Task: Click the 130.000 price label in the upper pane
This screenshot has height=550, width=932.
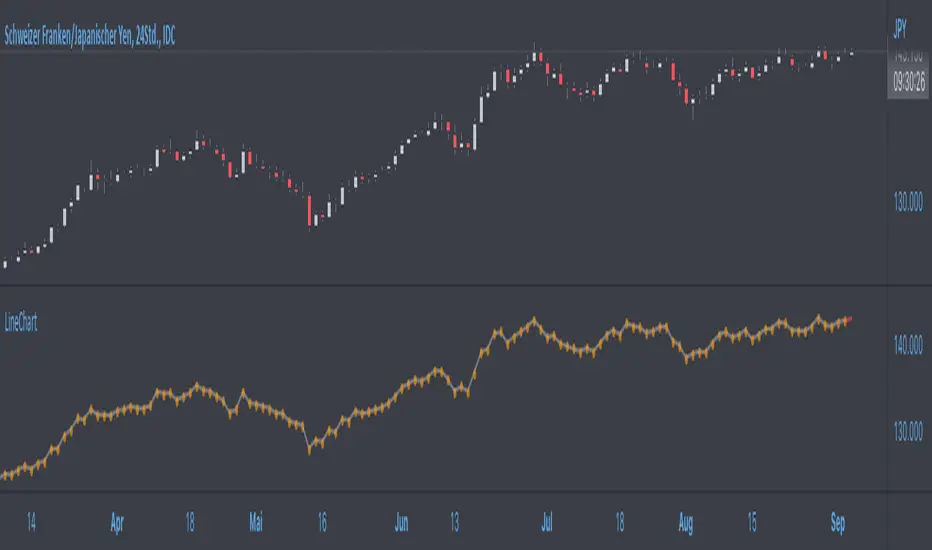Action: [x=908, y=203]
